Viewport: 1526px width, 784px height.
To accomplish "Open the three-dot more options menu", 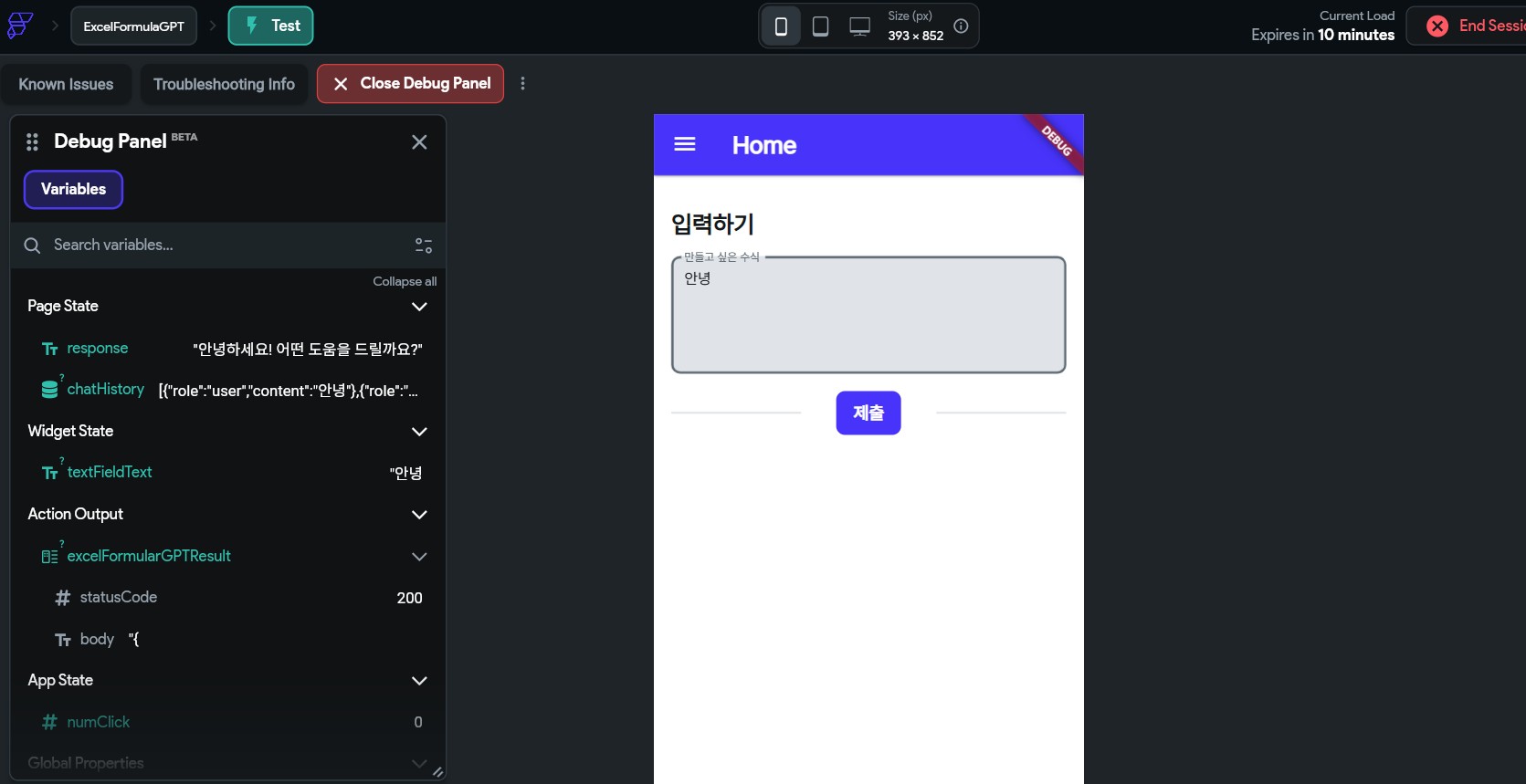I will 522,83.
